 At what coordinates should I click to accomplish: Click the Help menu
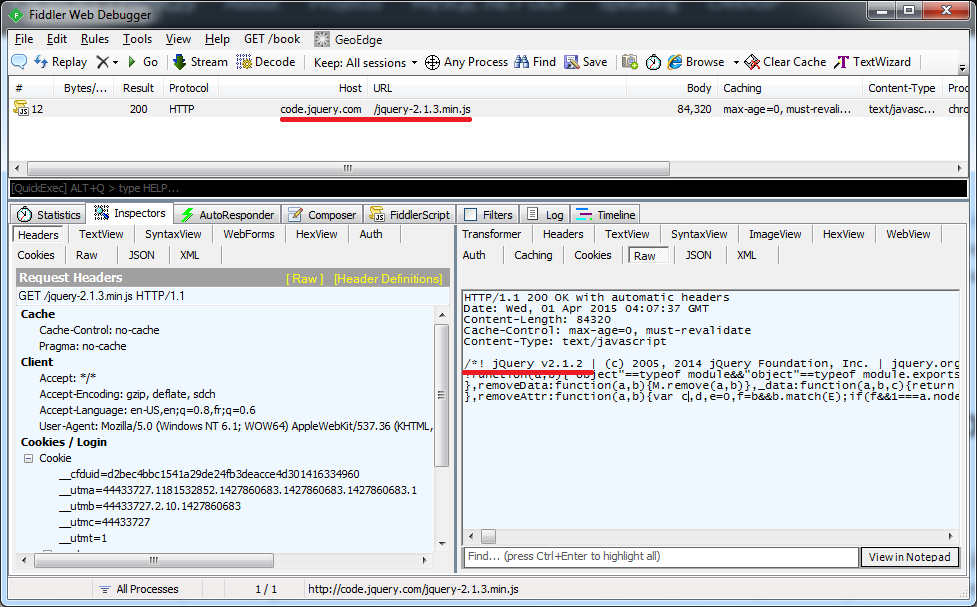[217, 39]
